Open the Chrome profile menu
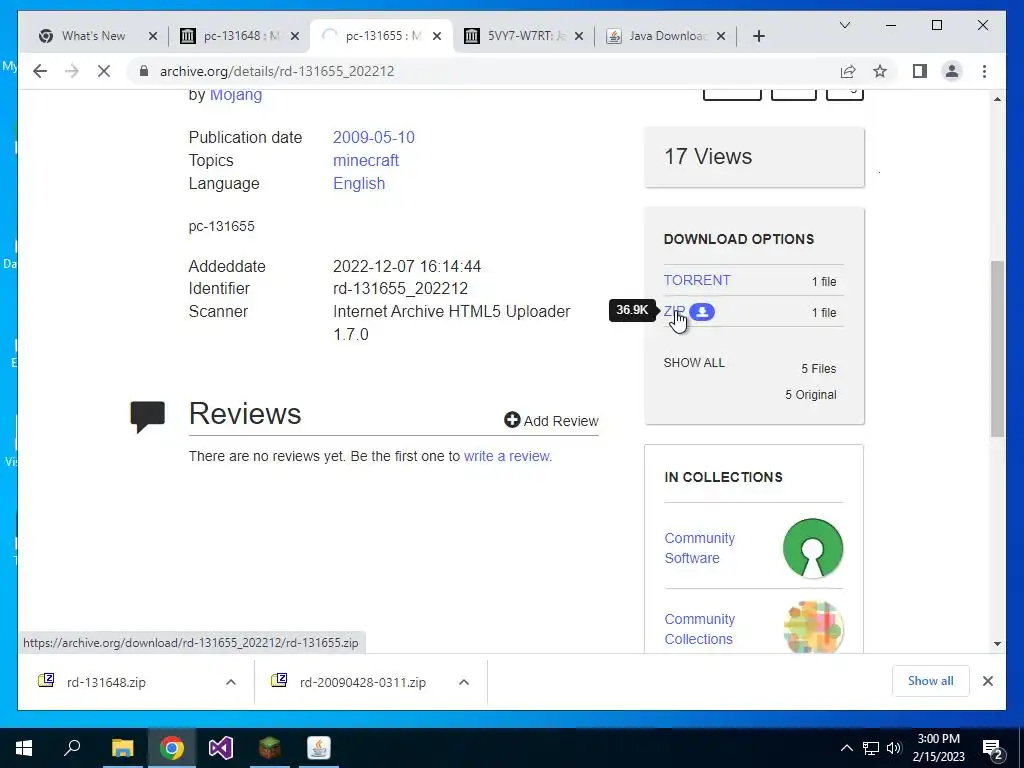The height and width of the screenshot is (768, 1024). pos(952,71)
